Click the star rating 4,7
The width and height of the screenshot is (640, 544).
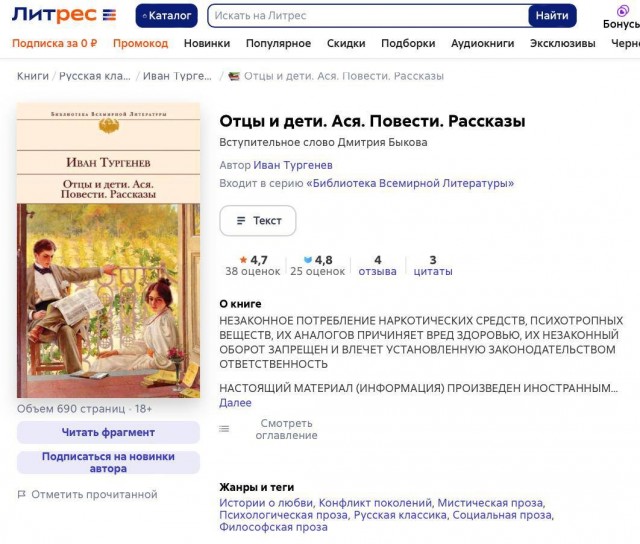tap(253, 260)
